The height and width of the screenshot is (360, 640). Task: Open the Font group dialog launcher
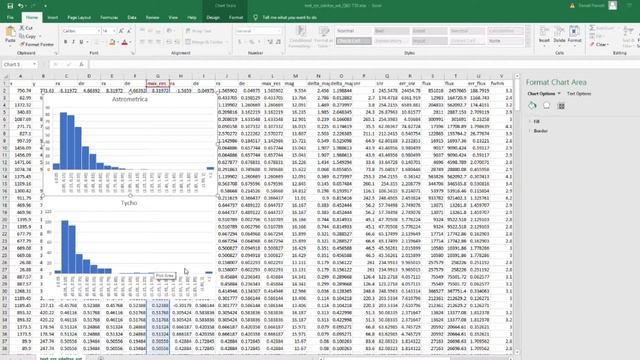133,53
